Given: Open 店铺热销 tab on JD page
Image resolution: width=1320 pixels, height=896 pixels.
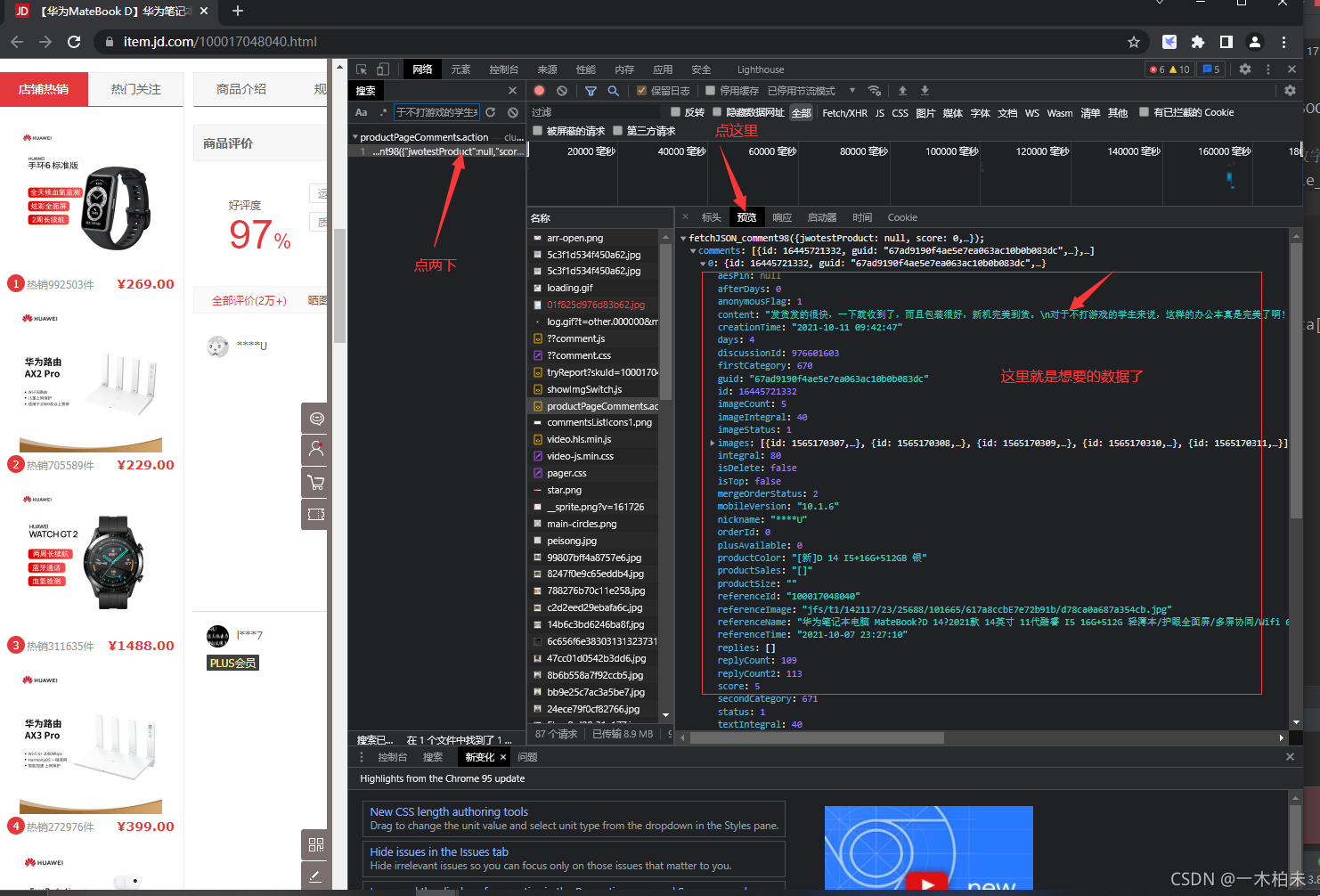Looking at the screenshot, I should click(x=44, y=89).
